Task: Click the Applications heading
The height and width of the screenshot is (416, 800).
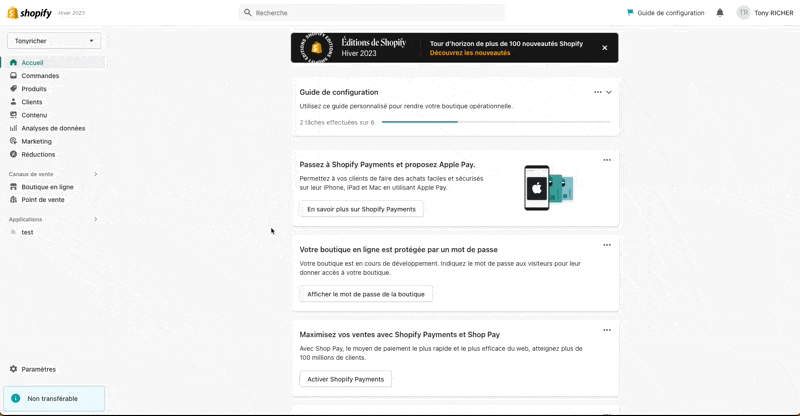Action: (26, 219)
